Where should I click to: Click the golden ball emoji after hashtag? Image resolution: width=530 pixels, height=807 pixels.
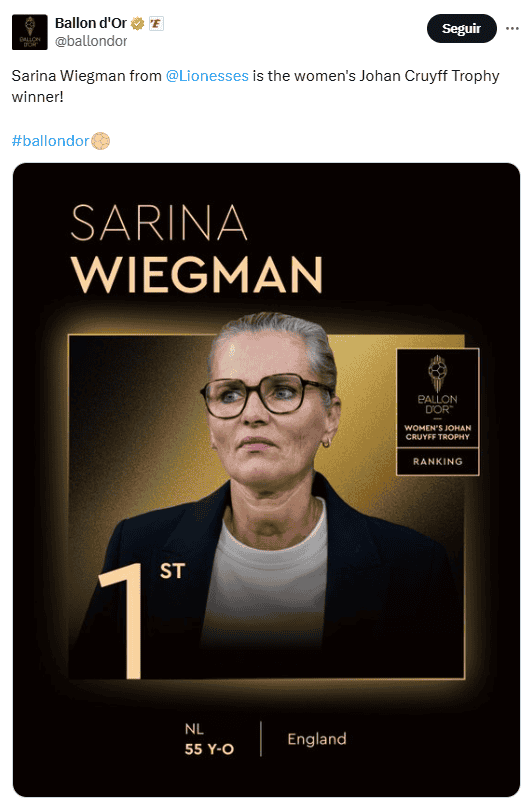[101, 141]
